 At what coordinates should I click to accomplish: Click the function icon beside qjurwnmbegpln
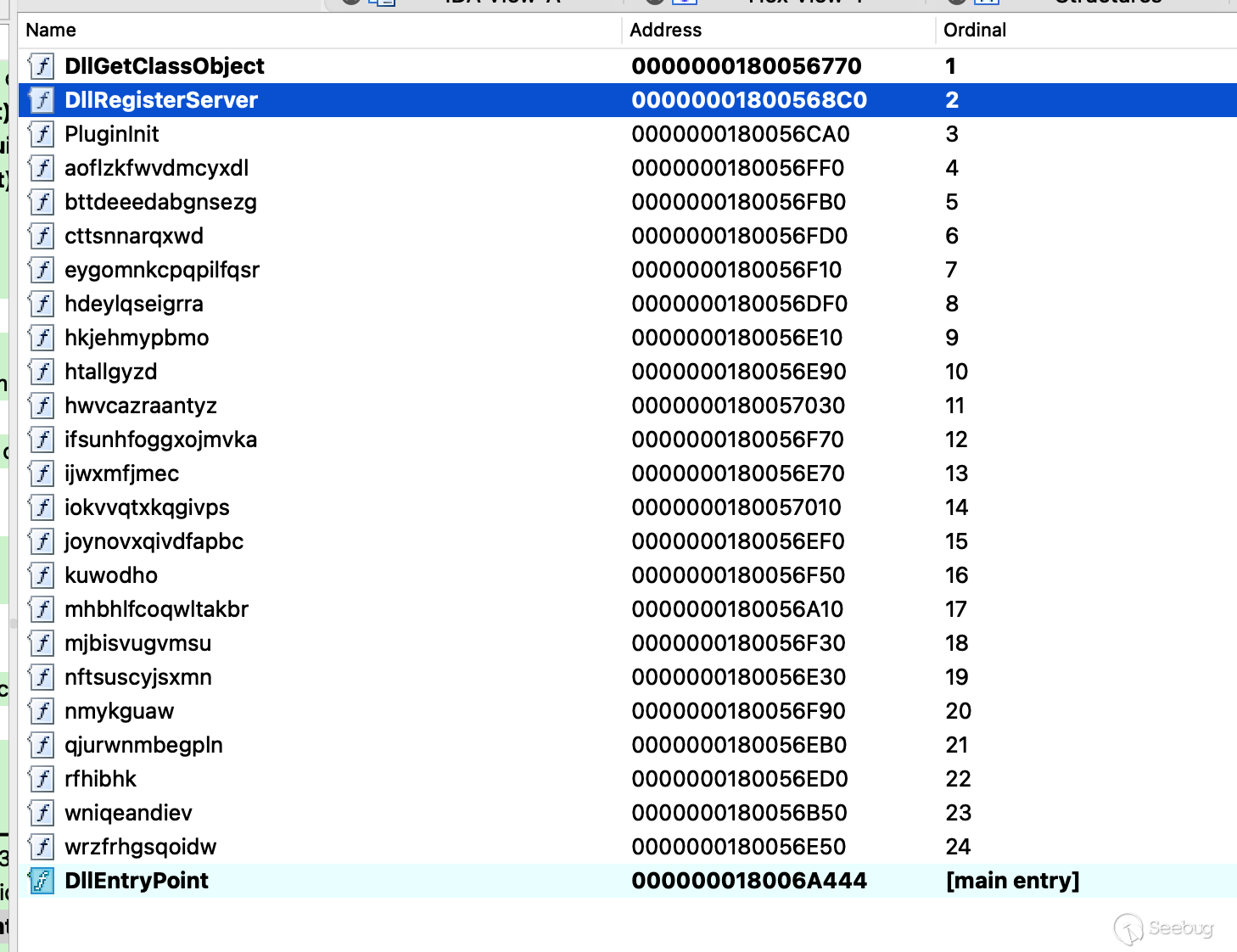[x=42, y=744]
